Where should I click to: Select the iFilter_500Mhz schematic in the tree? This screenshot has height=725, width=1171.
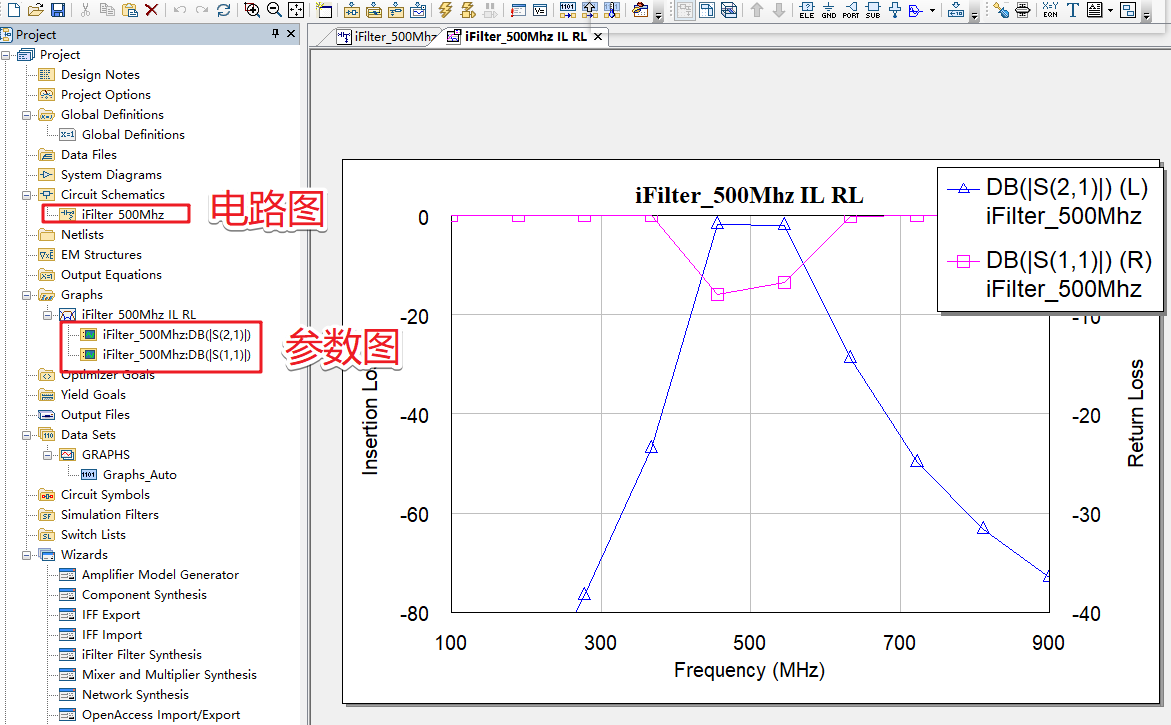click(x=122, y=214)
